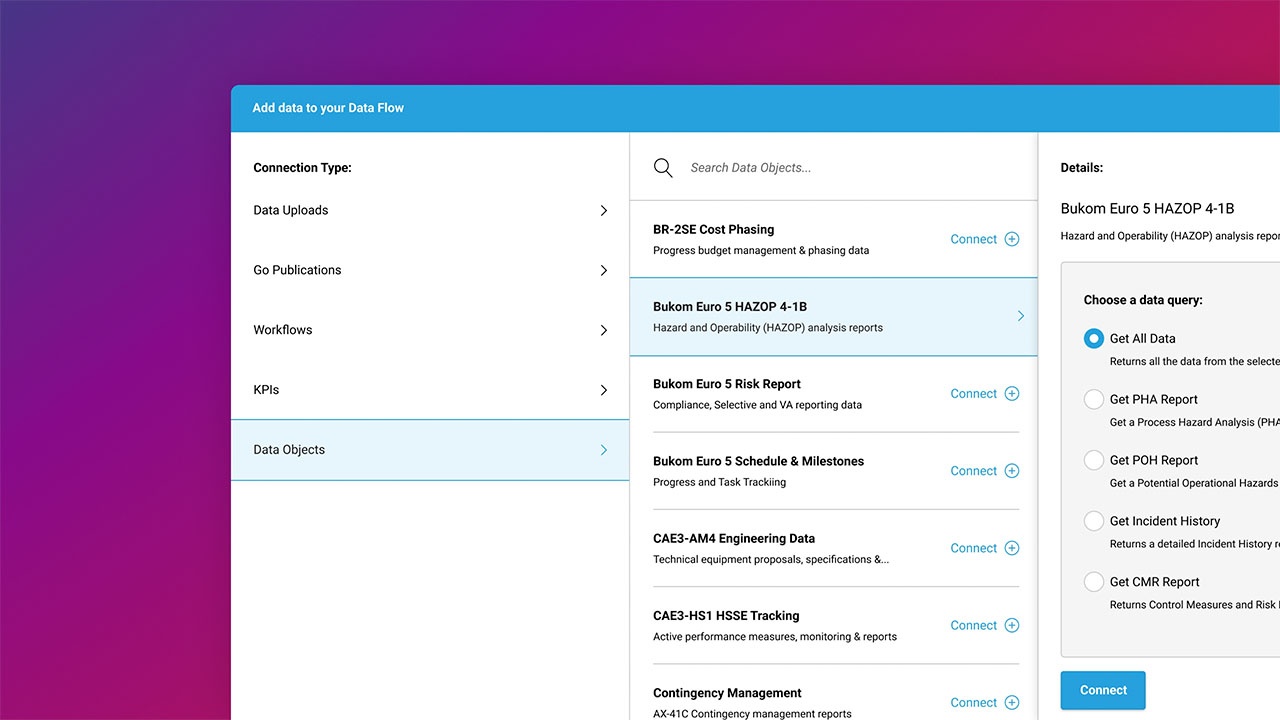The image size is (1280, 720).
Task: Click plus icon for BR-2SE Cost Phasing
Action: click(x=1012, y=239)
